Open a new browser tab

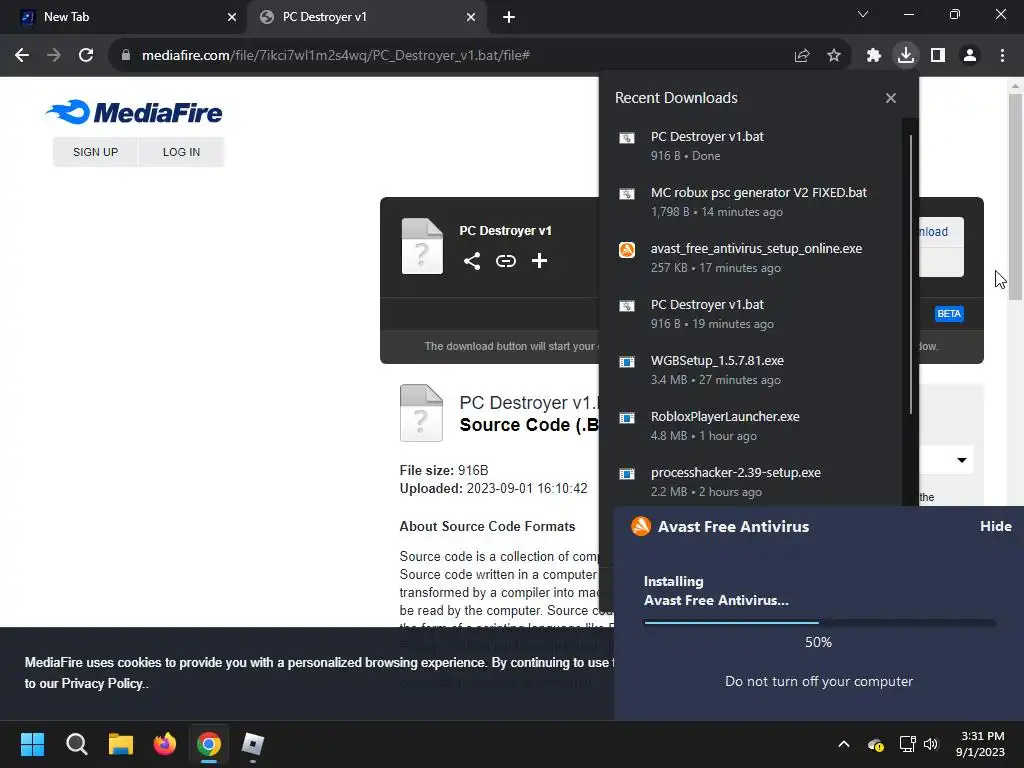click(509, 18)
